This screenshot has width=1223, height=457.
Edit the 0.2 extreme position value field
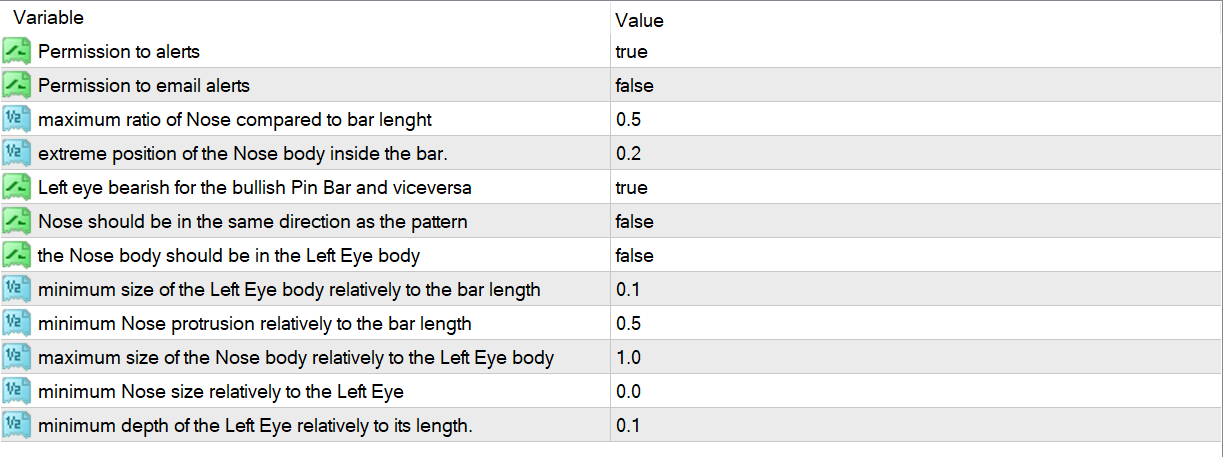coord(628,154)
